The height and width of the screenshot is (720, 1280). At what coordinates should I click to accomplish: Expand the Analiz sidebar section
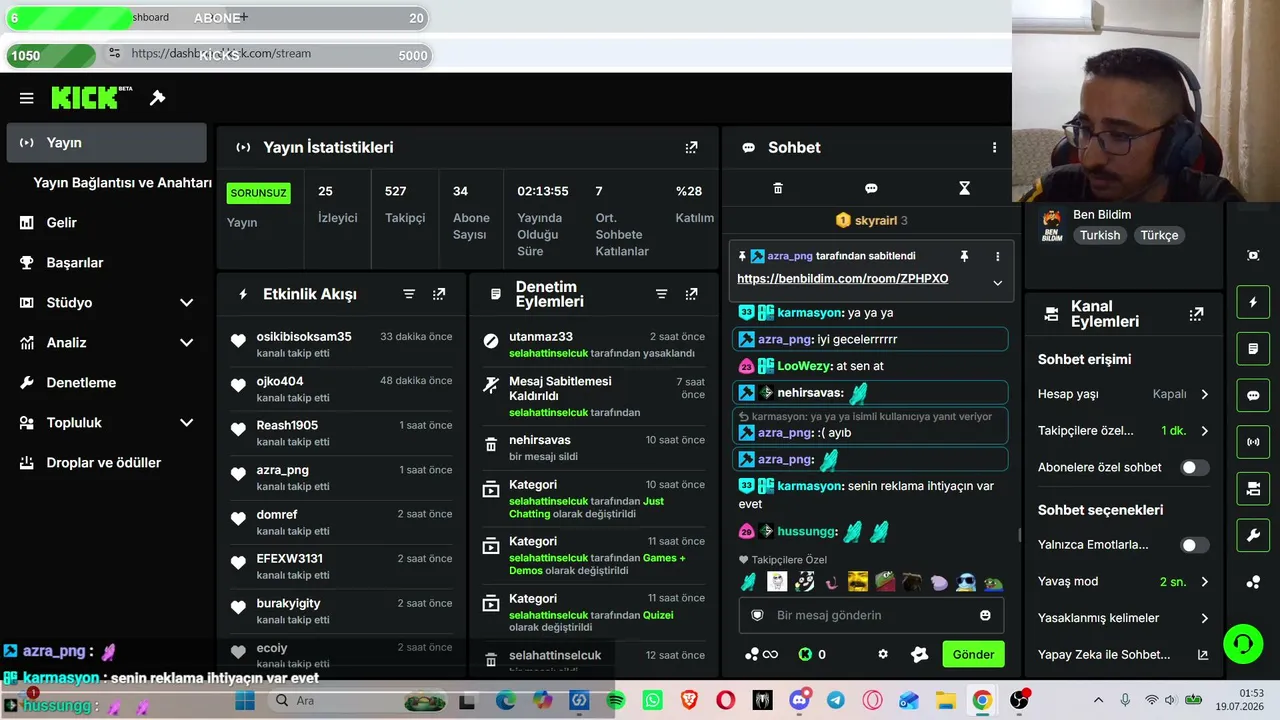coord(186,343)
